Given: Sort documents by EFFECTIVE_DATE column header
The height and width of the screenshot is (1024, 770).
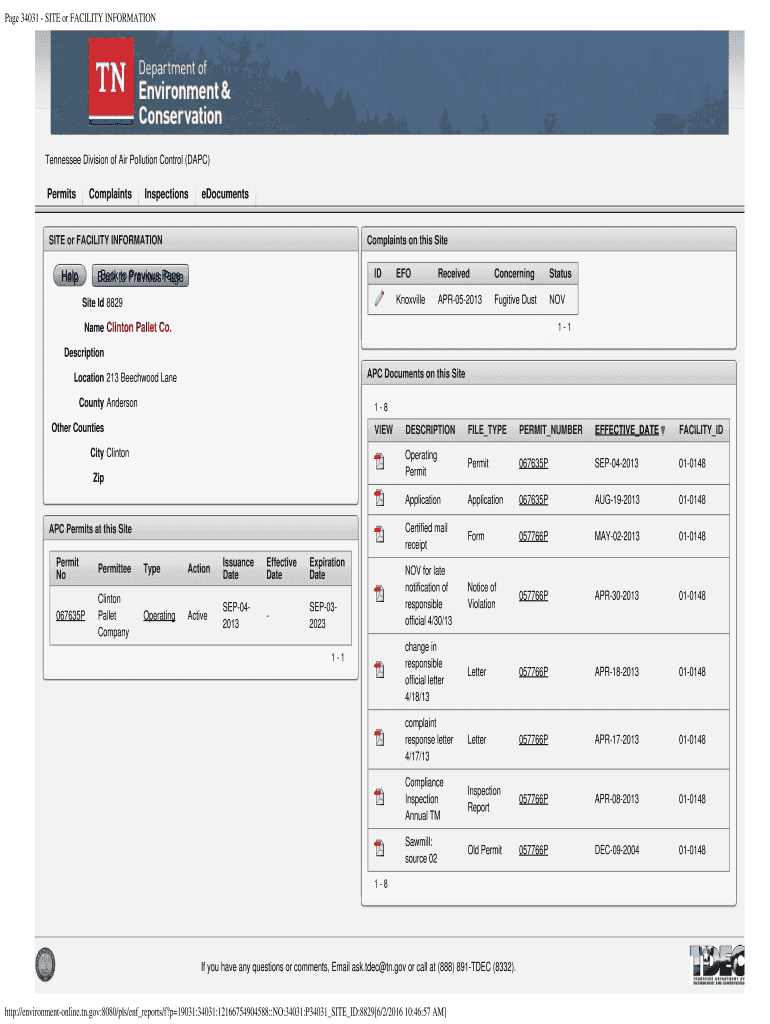Looking at the screenshot, I should 626,430.
